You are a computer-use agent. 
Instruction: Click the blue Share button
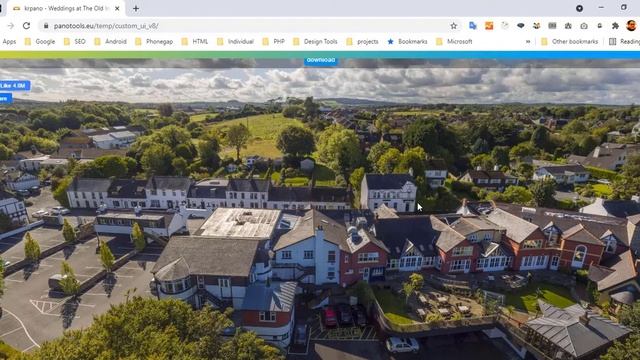(x=5, y=98)
